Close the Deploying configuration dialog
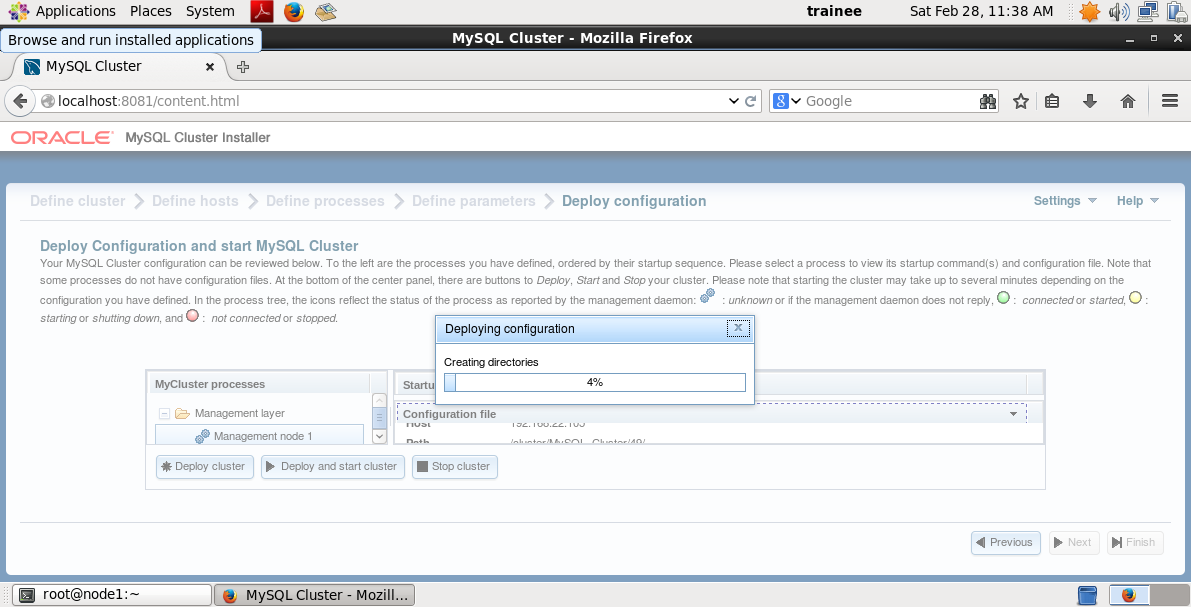The image size is (1191, 607). 738,328
